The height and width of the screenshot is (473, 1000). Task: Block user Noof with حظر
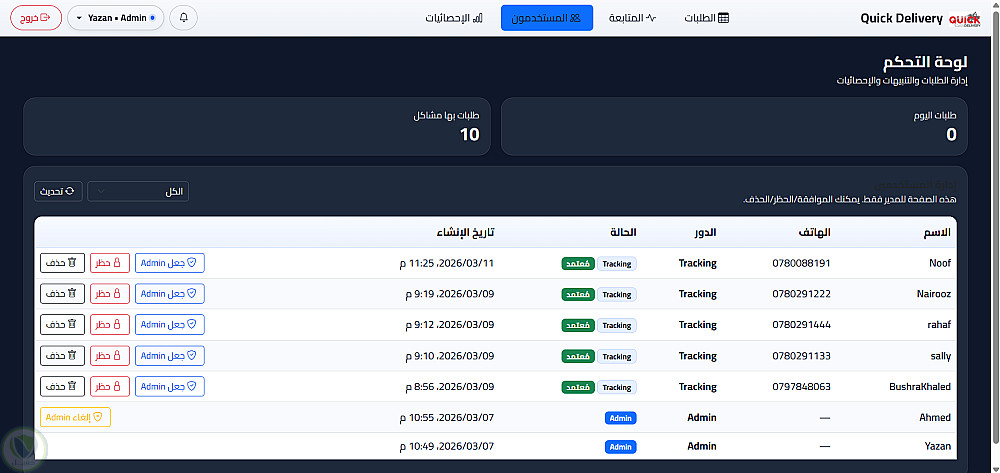coord(110,263)
